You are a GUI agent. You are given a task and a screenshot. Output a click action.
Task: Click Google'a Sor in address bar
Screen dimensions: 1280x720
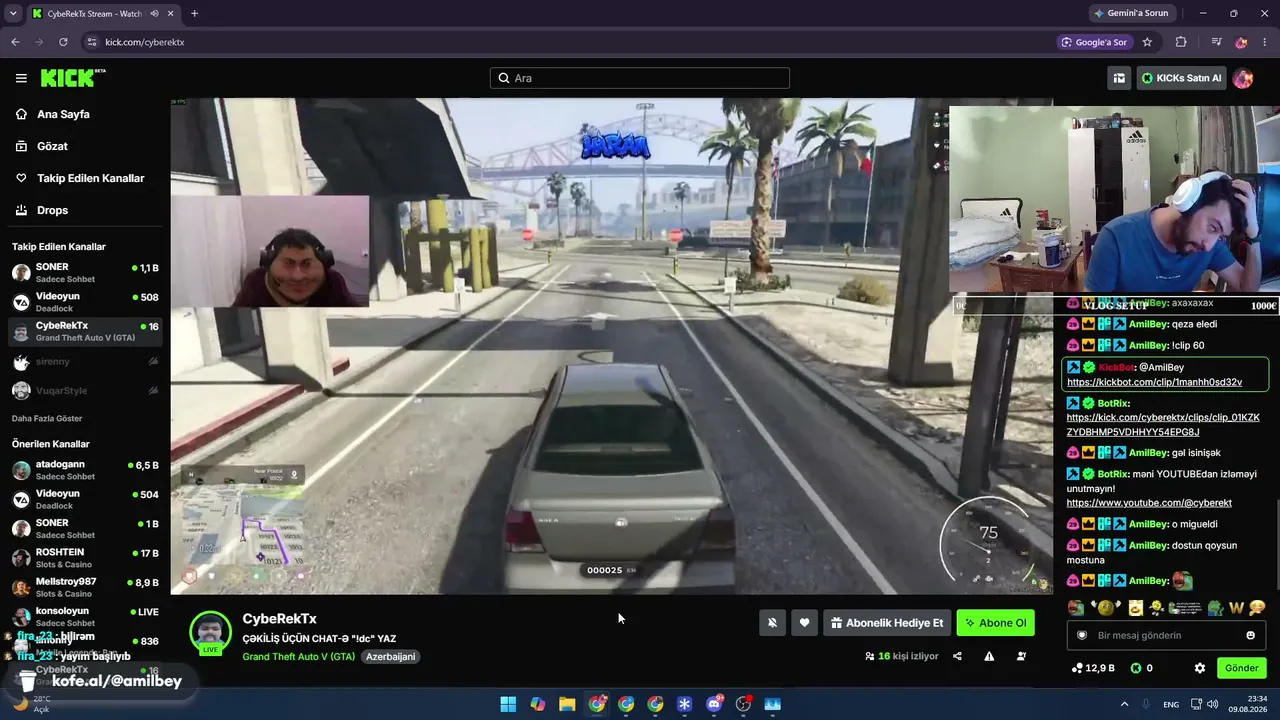tap(1094, 42)
